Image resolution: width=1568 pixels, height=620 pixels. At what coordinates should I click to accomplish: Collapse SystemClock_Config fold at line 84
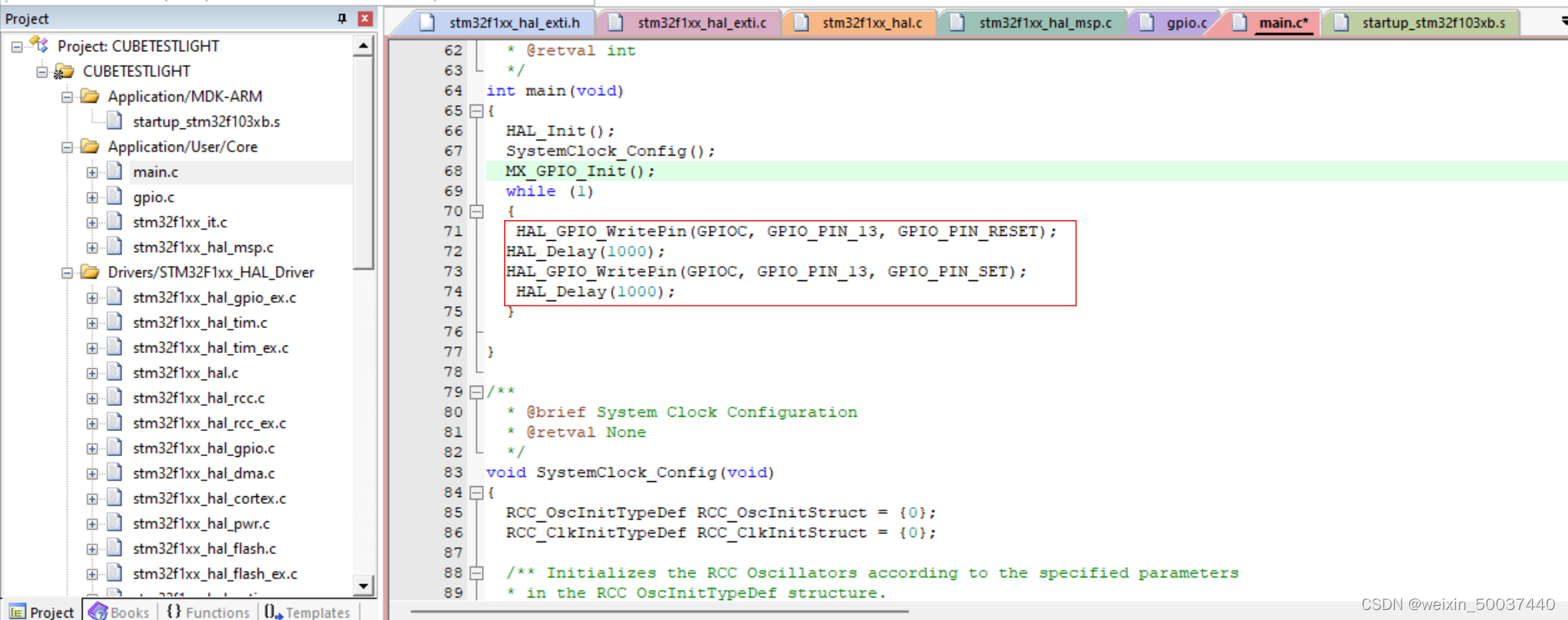(x=476, y=492)
